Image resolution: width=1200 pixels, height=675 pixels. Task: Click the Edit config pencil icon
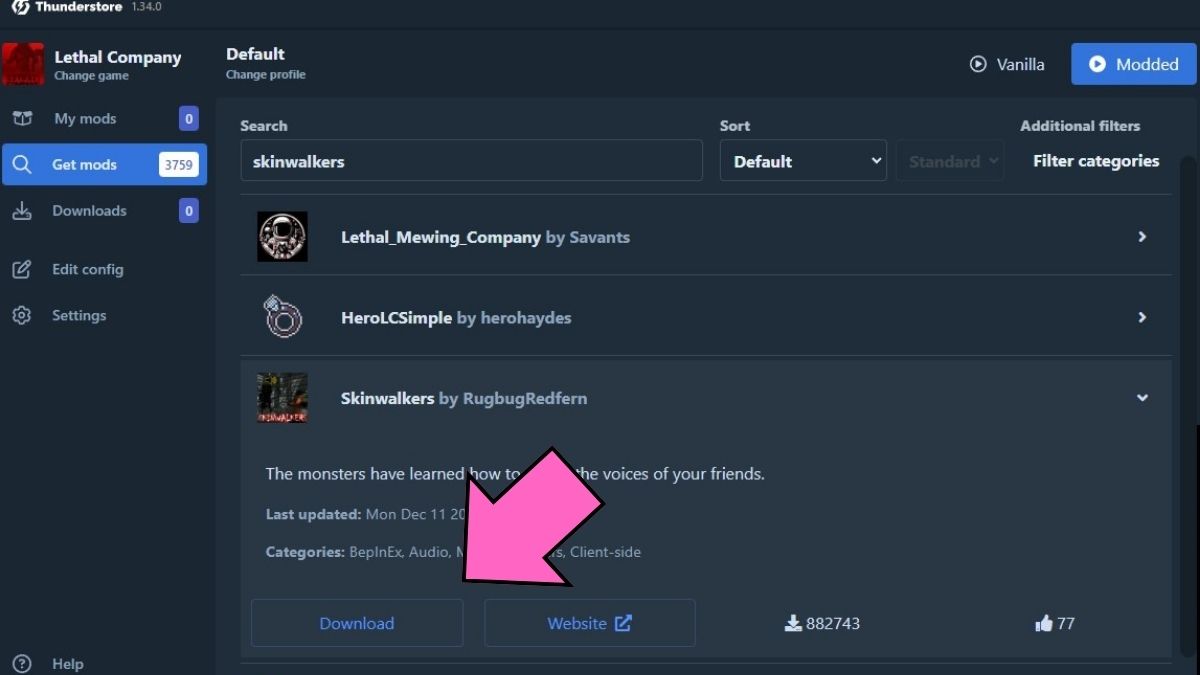coord(22,269)
